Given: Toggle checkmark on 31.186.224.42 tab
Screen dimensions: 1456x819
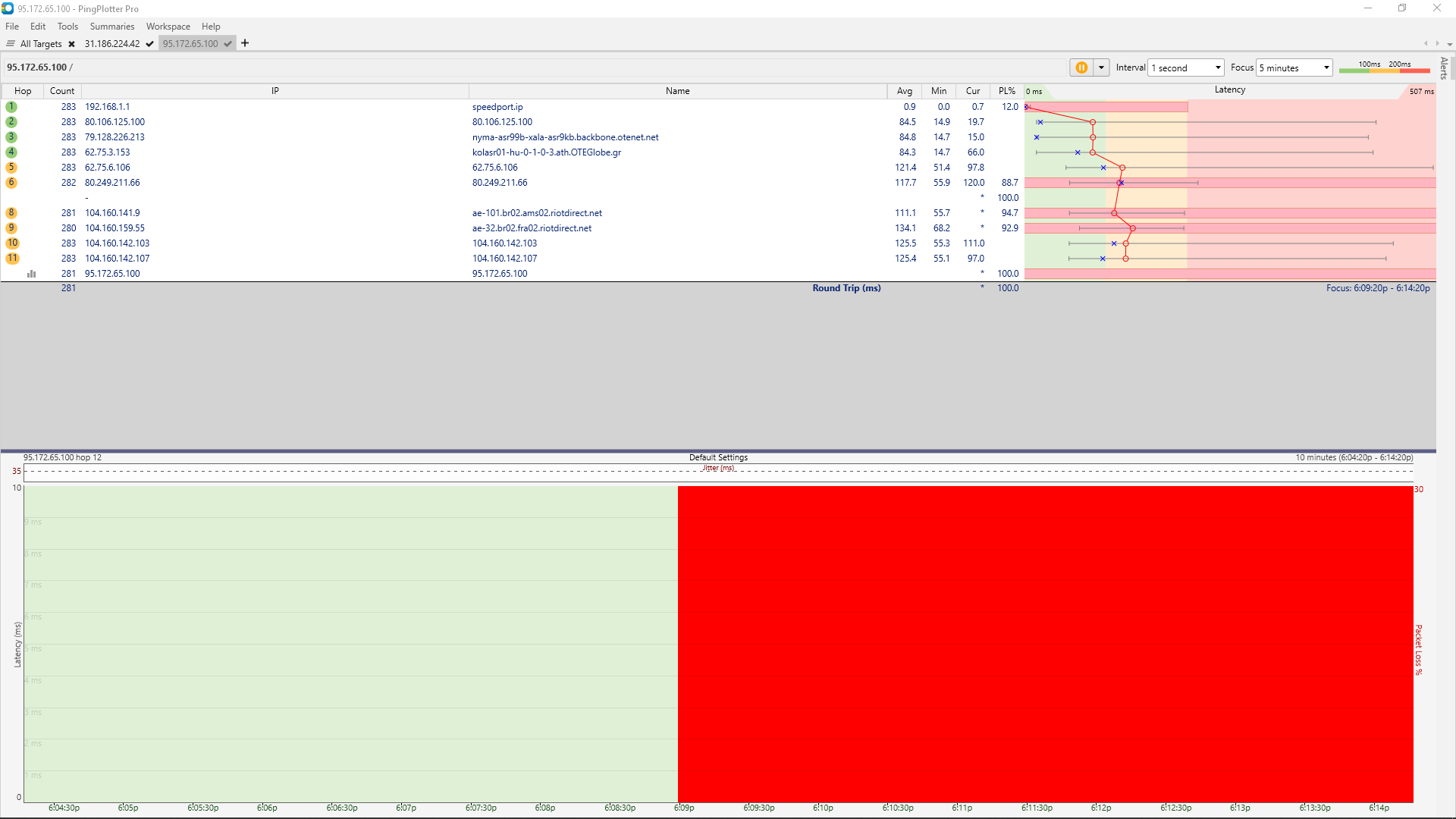Looking at the screenshot, I should 150,44.
